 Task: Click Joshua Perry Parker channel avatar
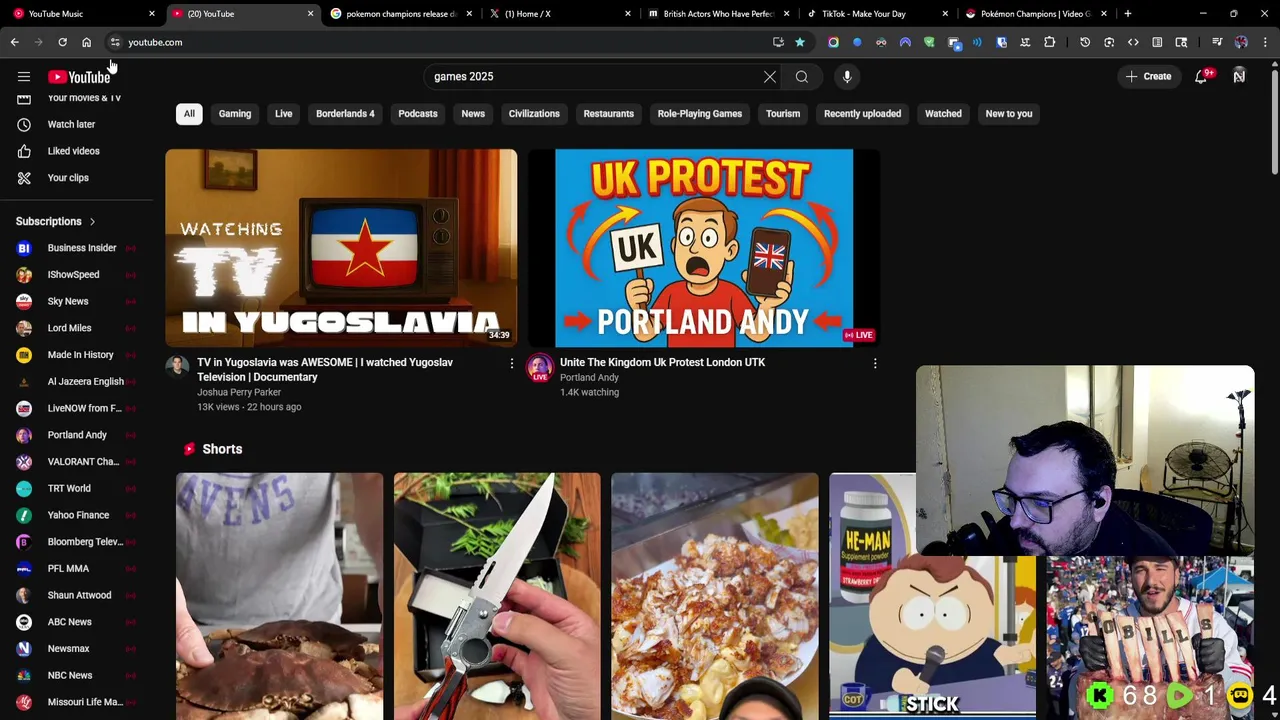[x=177, y=366]
